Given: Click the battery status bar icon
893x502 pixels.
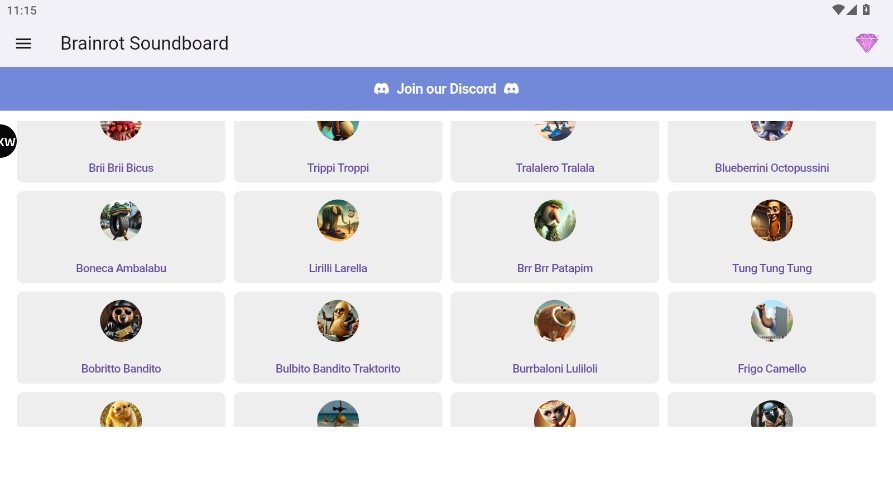Looking at the screenshot, I should [866, 10].
